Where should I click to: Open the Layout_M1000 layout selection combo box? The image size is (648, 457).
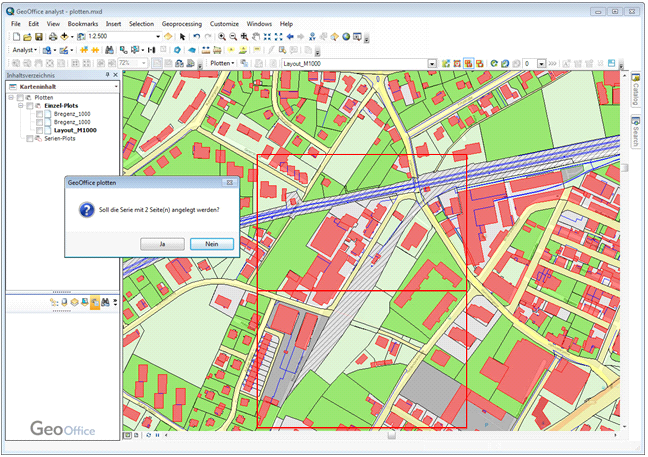(x=432, y=62)
